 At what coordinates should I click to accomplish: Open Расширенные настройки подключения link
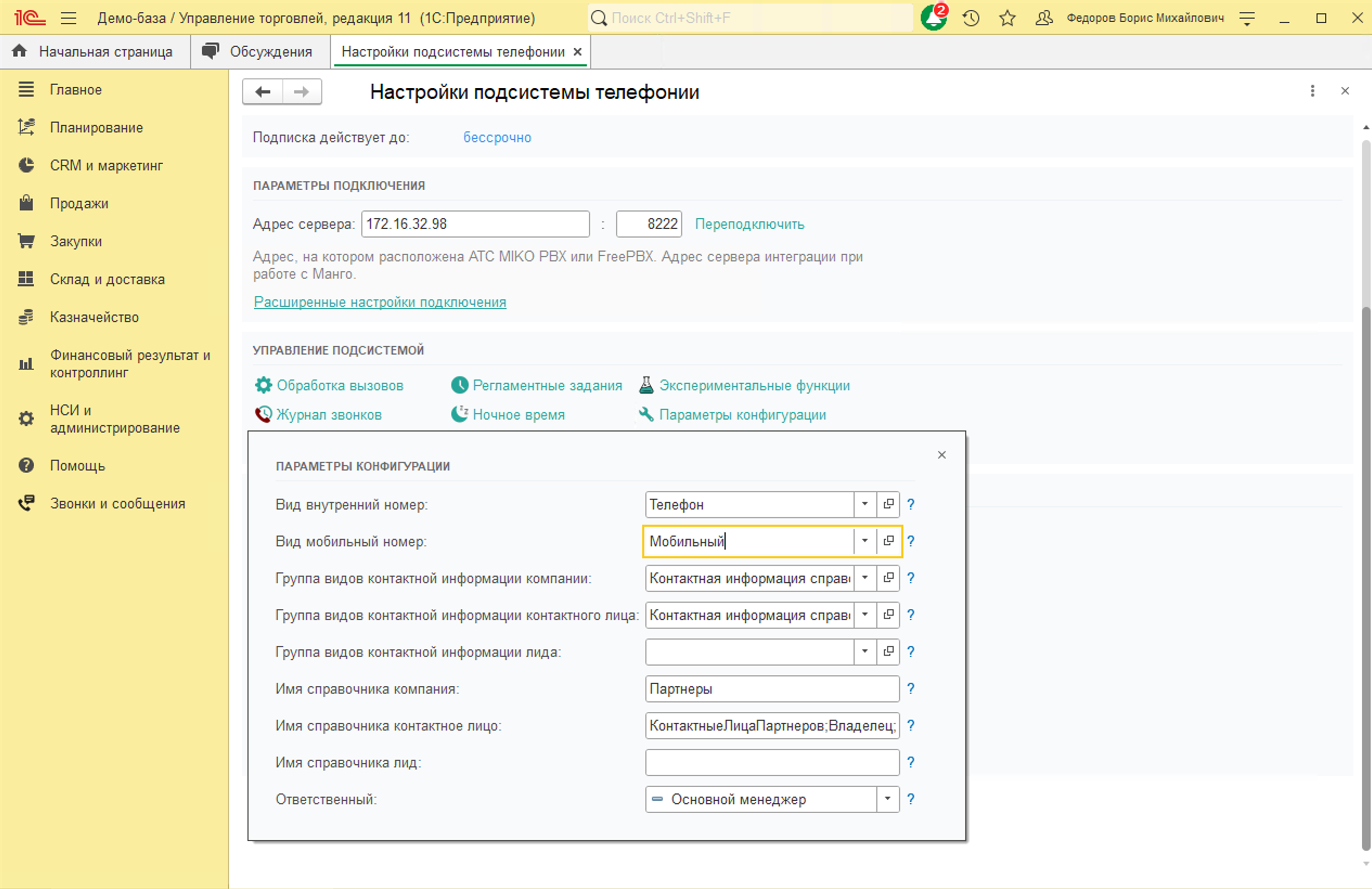click(380, 302)
